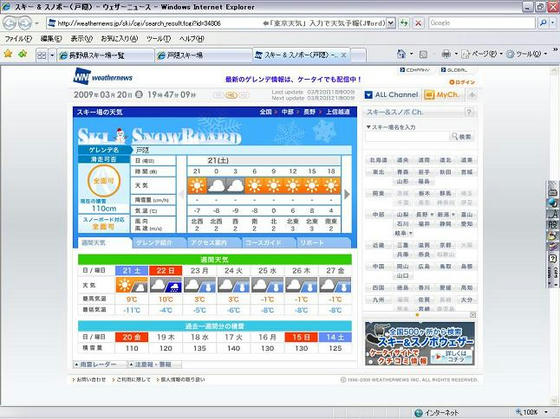The image size is (560, 419).
Task: Click the browser Back arrow button
Action: point(10,24)
